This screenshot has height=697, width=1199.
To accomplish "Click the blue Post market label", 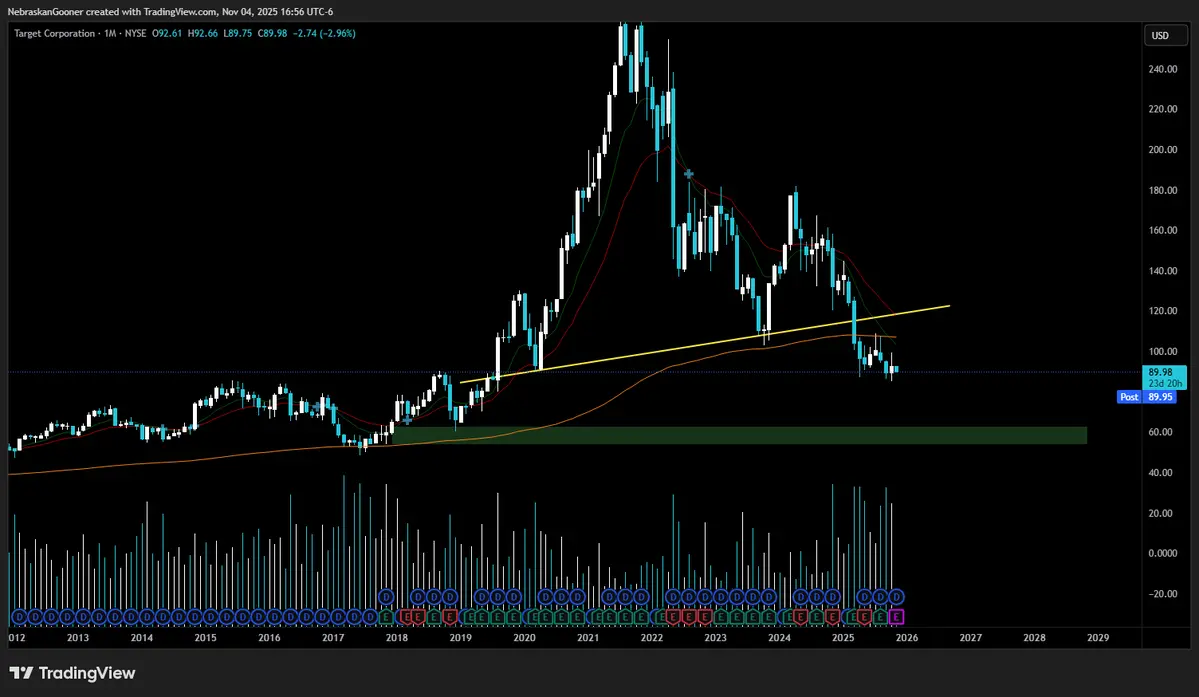I will pos(1129,397).
